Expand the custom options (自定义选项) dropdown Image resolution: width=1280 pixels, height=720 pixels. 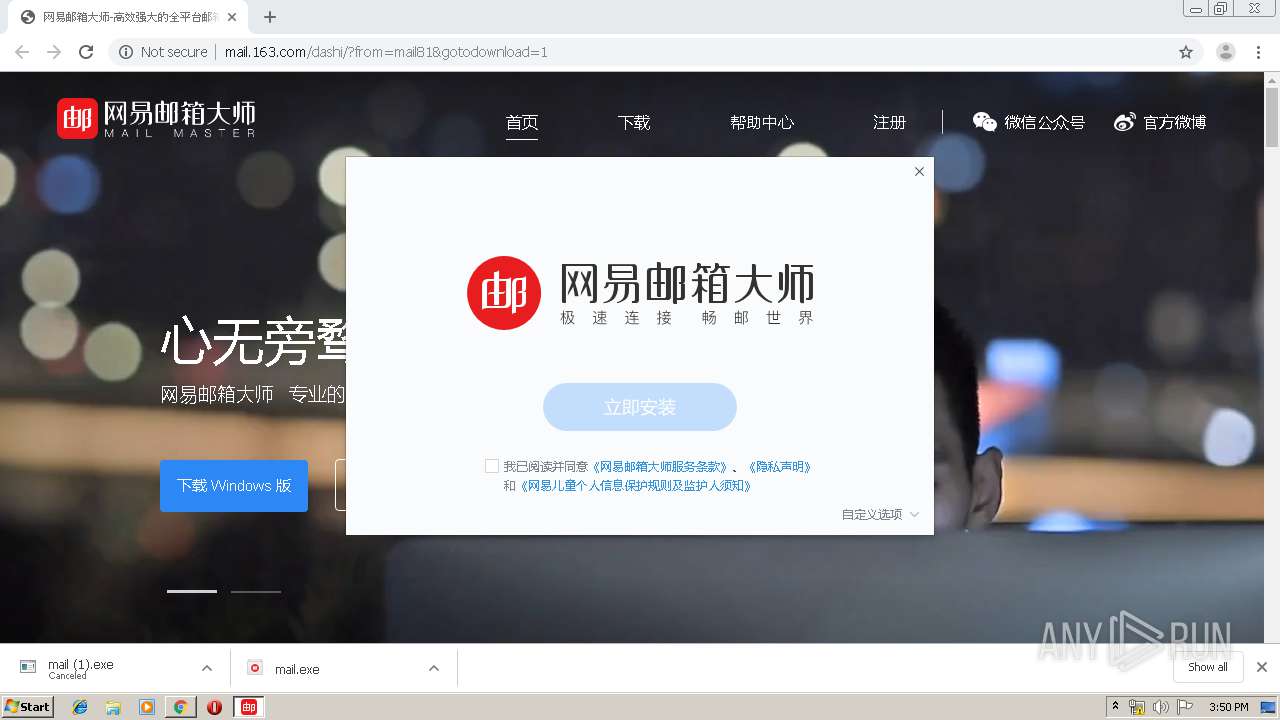pos(880,514)
